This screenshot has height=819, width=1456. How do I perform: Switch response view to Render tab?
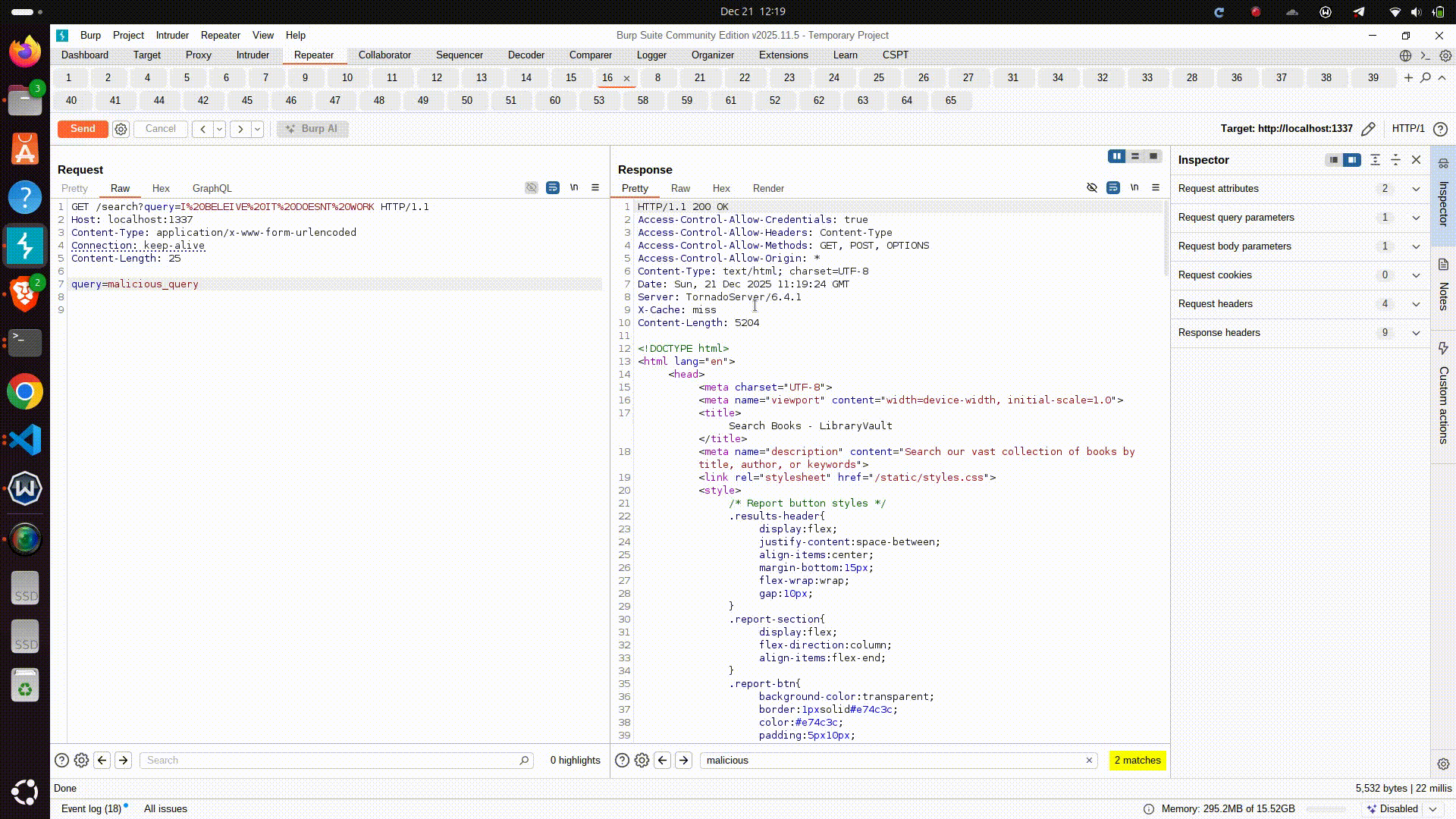pyautogui.click(x=768, y=189)
